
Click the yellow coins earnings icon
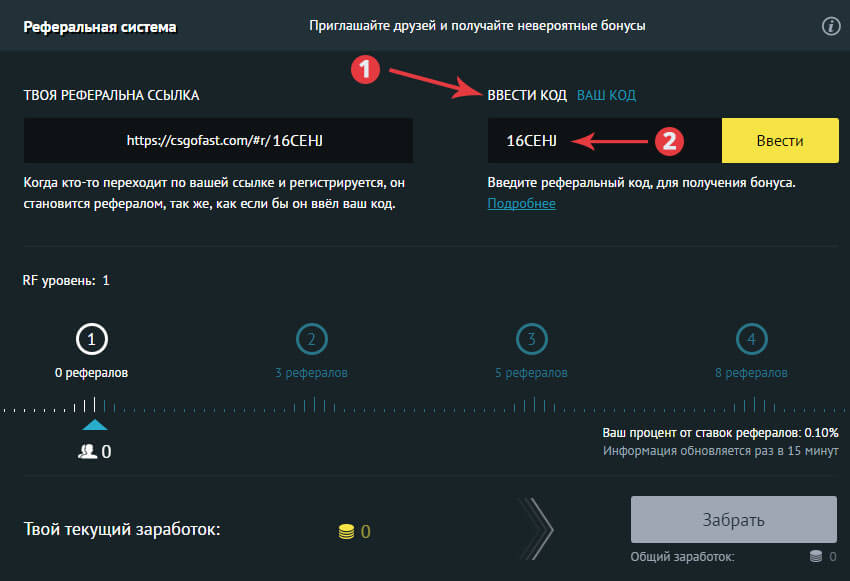click(346, 531)
